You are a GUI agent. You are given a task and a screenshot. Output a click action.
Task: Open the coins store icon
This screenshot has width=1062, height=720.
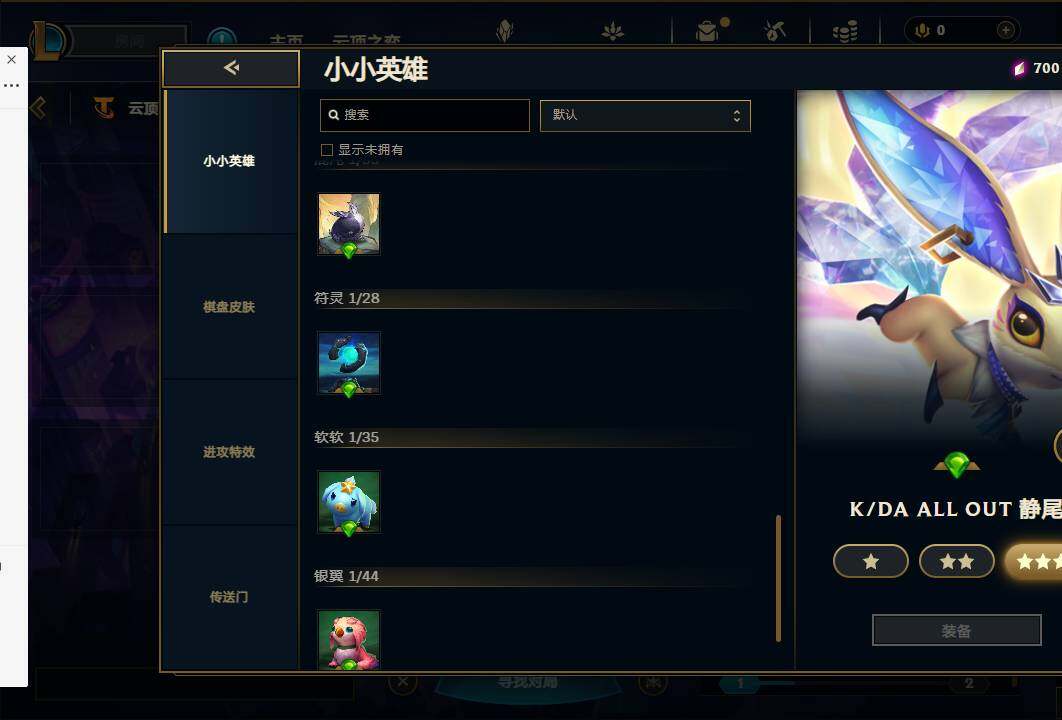click(x=845, y=30)
